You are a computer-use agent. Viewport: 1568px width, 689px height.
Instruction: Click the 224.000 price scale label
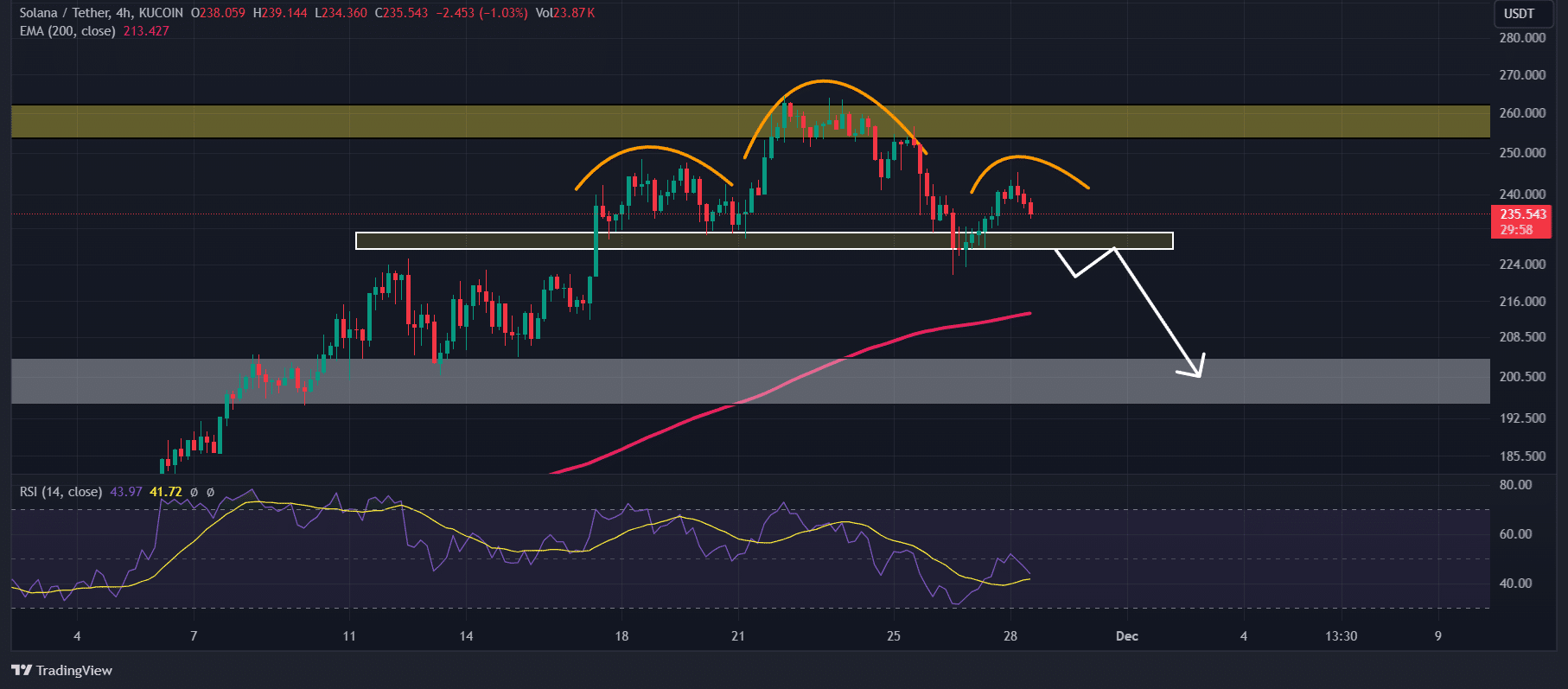tap(1522, 265)
